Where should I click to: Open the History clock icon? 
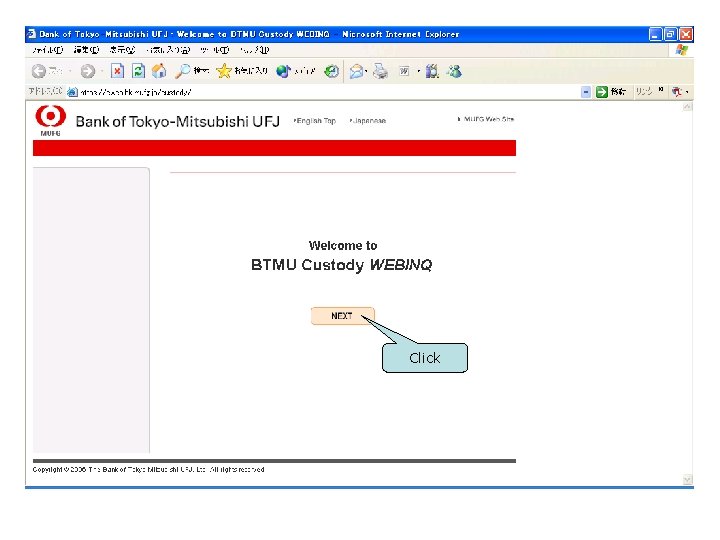331,71
